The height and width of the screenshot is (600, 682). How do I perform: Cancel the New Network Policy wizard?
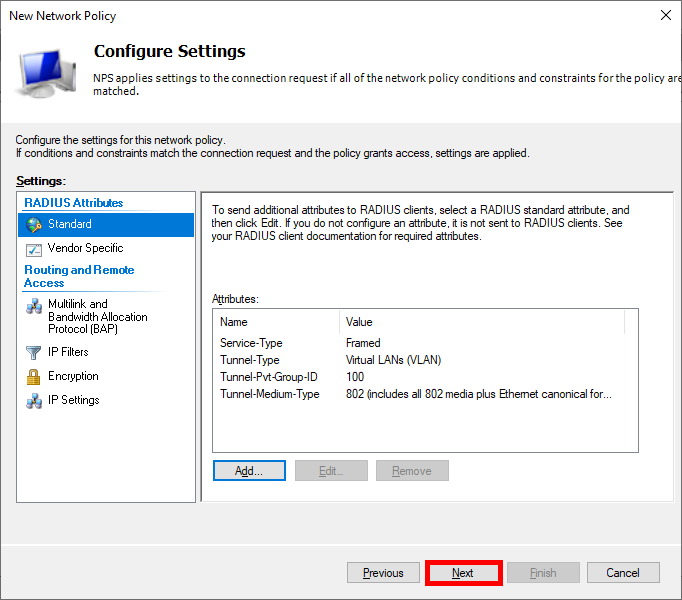(623, 573)
